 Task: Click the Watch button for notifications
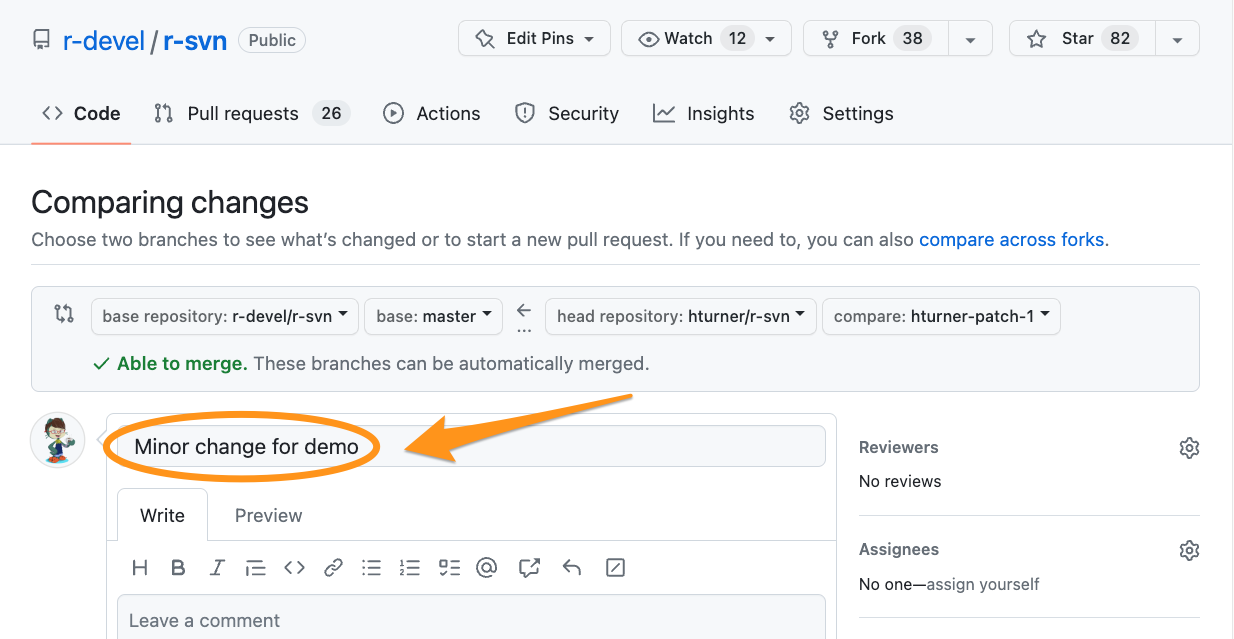coord(688,39)
